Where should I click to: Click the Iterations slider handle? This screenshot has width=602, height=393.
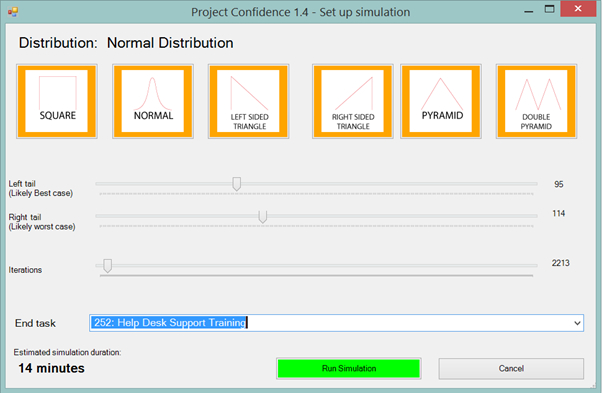(108, 266)
